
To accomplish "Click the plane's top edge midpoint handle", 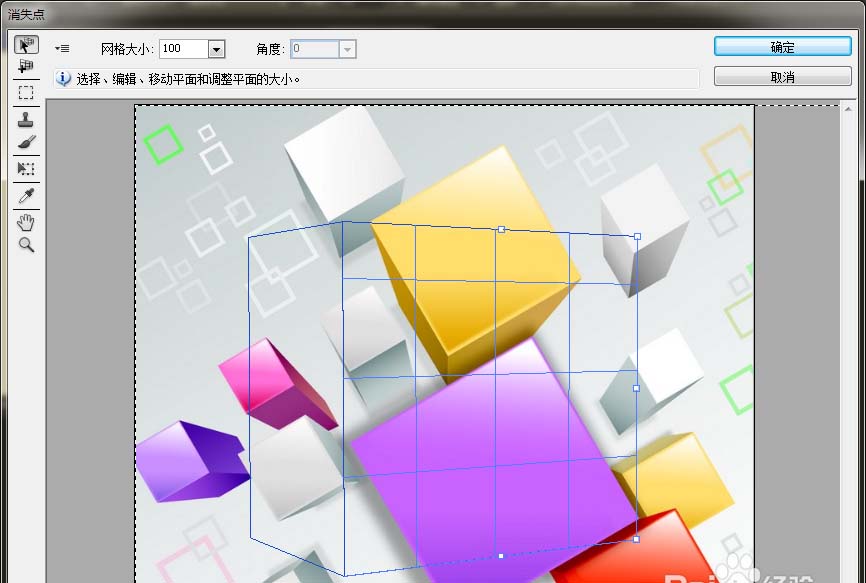I will click(501, 229).
